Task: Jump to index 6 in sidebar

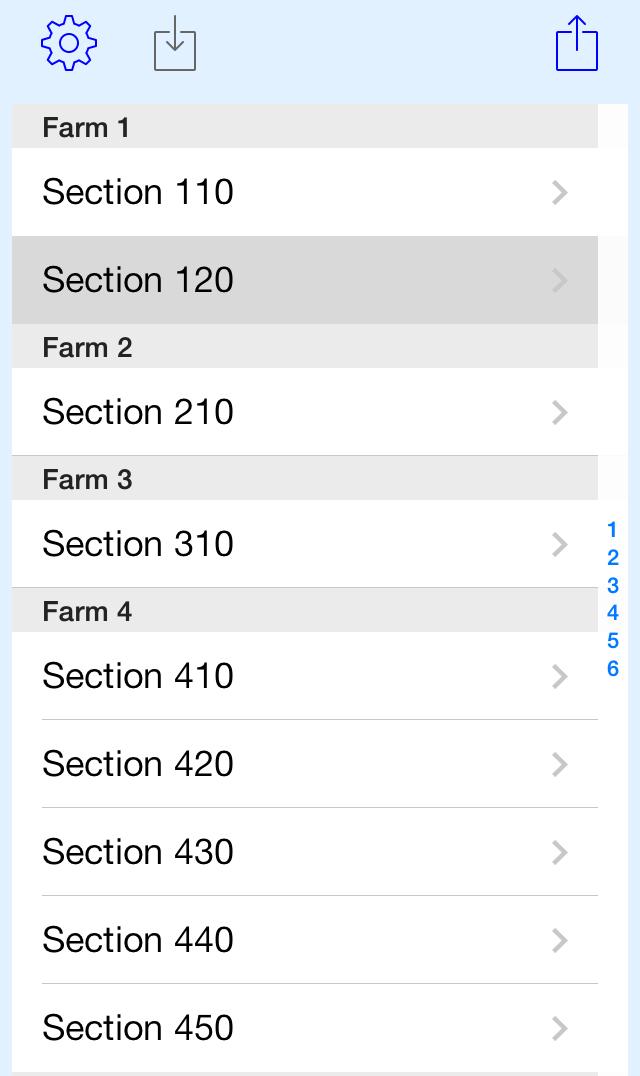Action: click(613, 668)
